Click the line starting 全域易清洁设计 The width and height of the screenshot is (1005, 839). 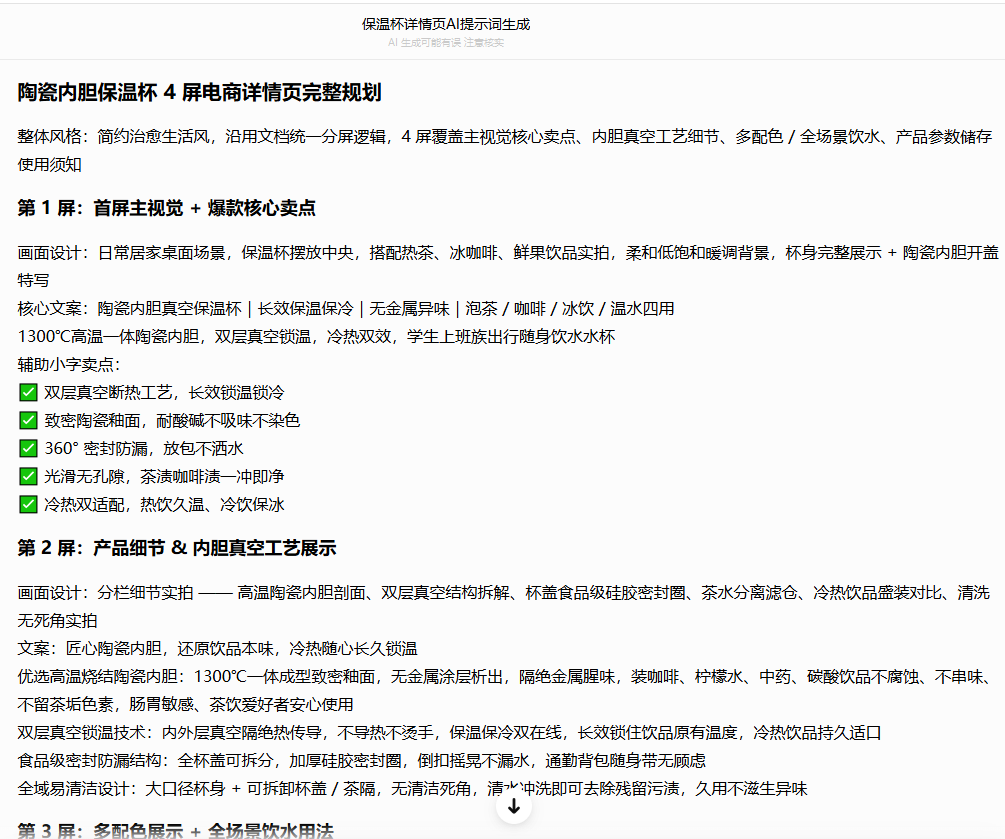click(x=412, y=788)
